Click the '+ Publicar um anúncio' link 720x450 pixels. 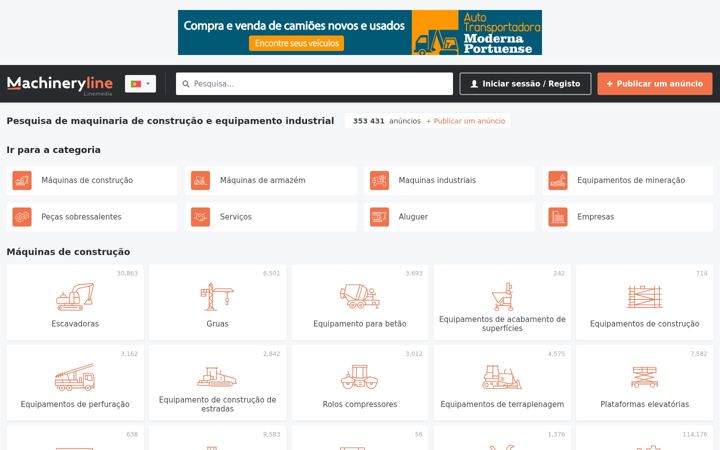tap(466, 121)
